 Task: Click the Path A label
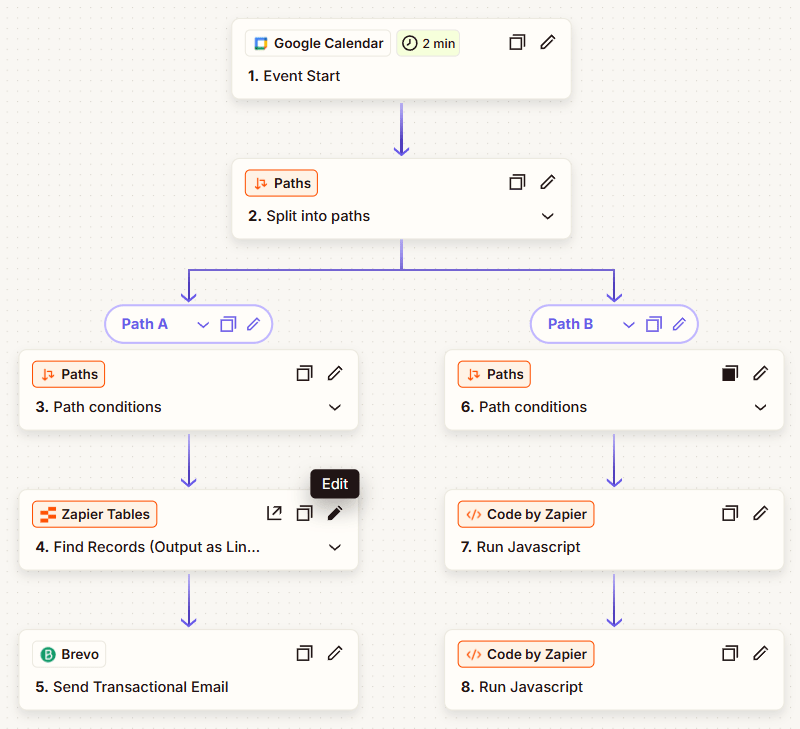pyautogui.click(x=145, y=324)
